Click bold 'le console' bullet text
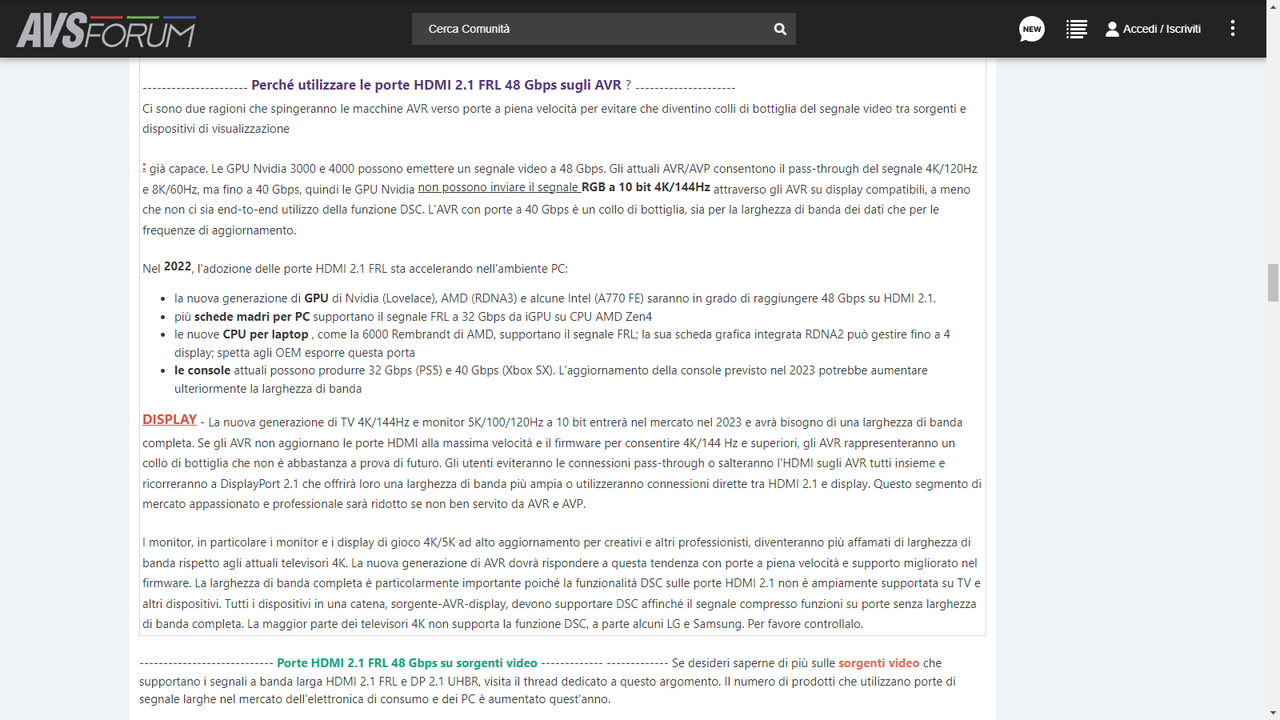Screen dimensions: 1280x720 coord(202,370)
